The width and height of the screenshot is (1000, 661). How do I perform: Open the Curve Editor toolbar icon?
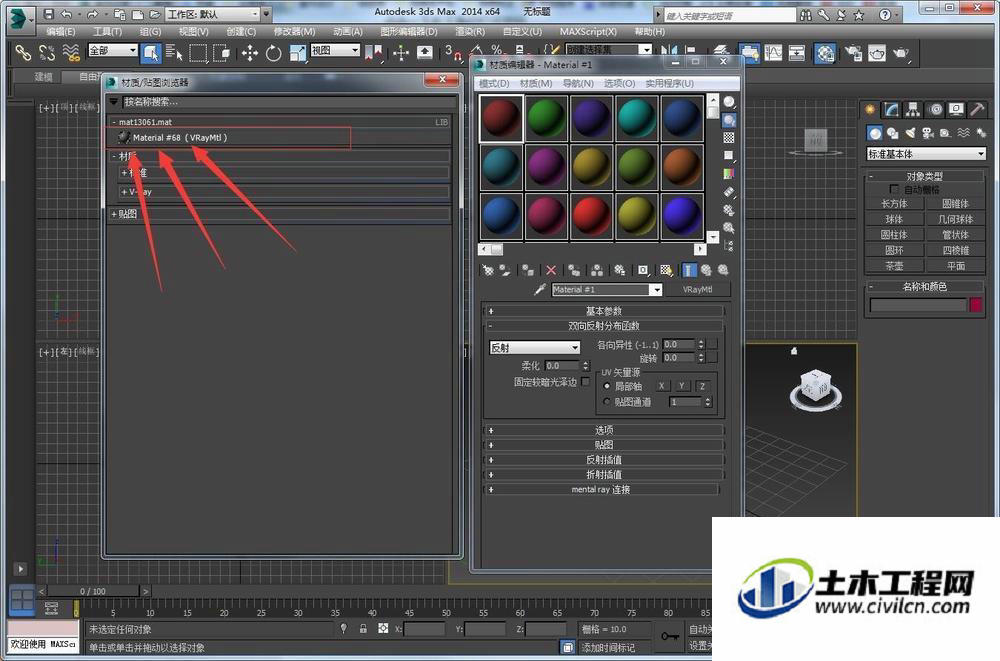coord(774,53)
